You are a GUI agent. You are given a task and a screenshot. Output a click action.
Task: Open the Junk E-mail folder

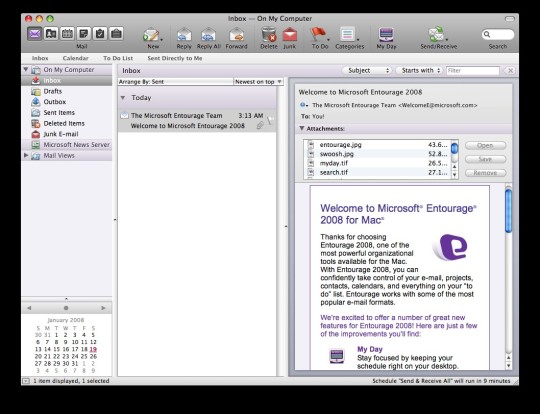[x=66, y=134]
